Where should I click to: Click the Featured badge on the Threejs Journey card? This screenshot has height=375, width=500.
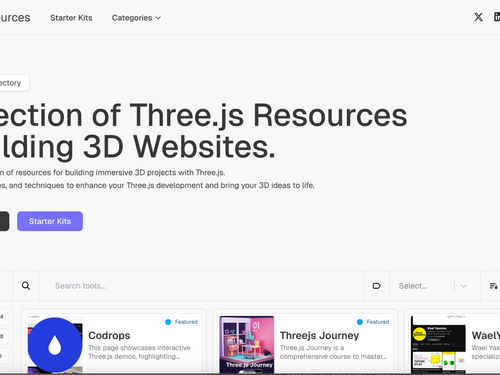pos(373,322)
